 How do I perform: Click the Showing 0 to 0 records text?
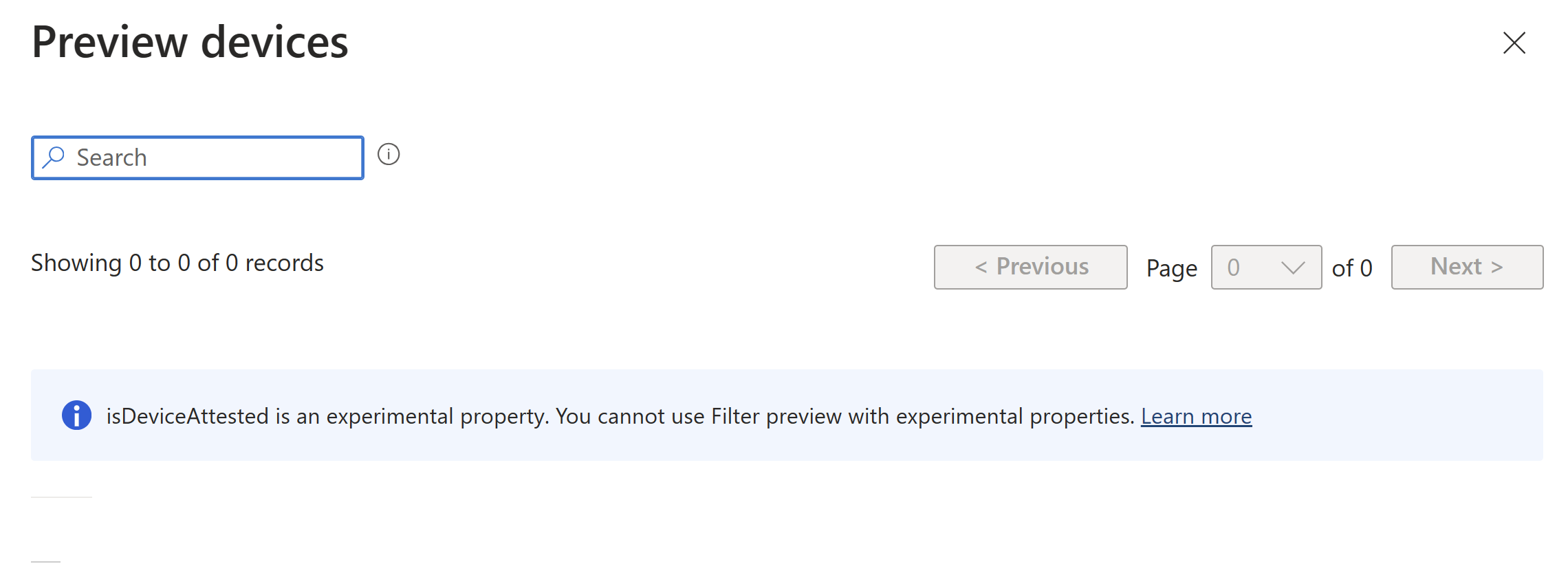point(177,262)
